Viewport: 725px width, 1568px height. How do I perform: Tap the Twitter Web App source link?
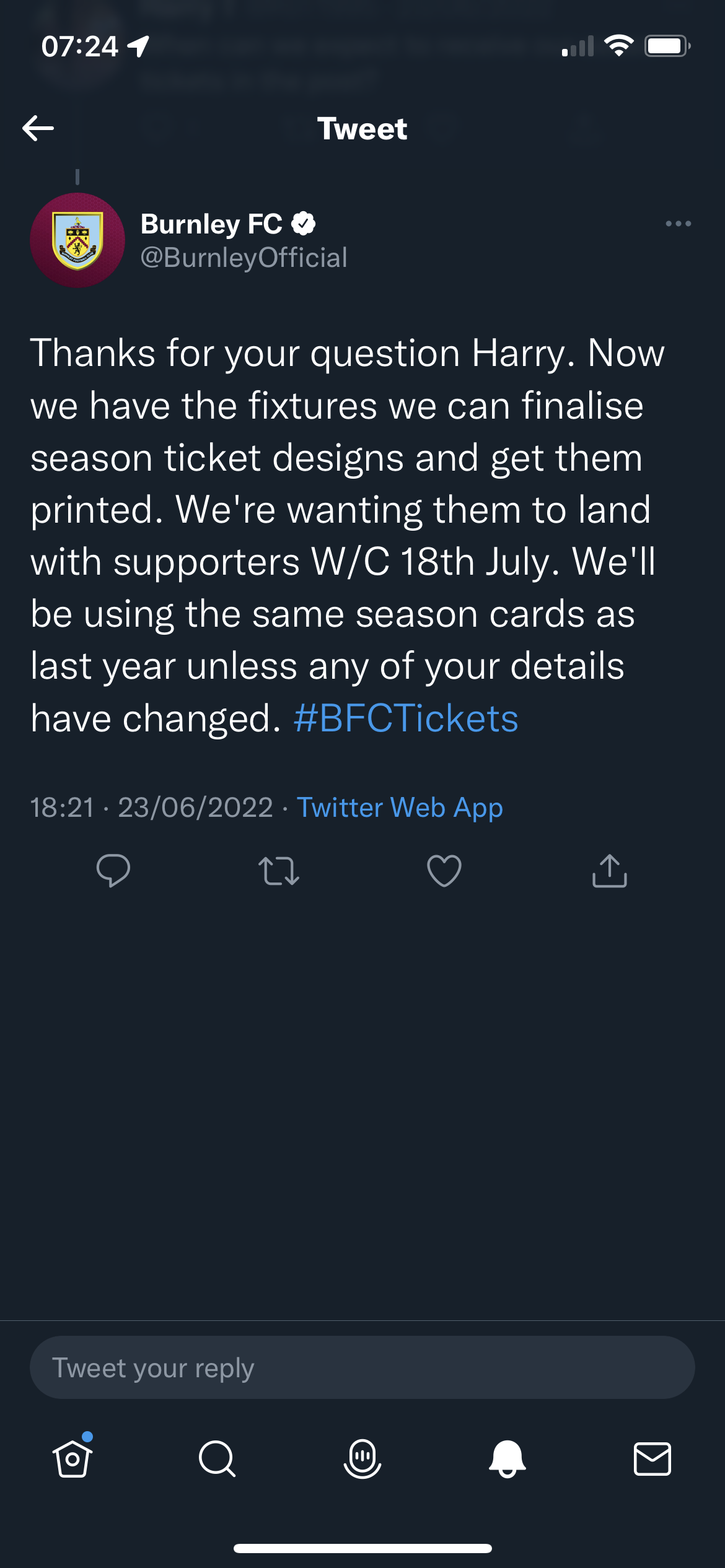point(400,808)
